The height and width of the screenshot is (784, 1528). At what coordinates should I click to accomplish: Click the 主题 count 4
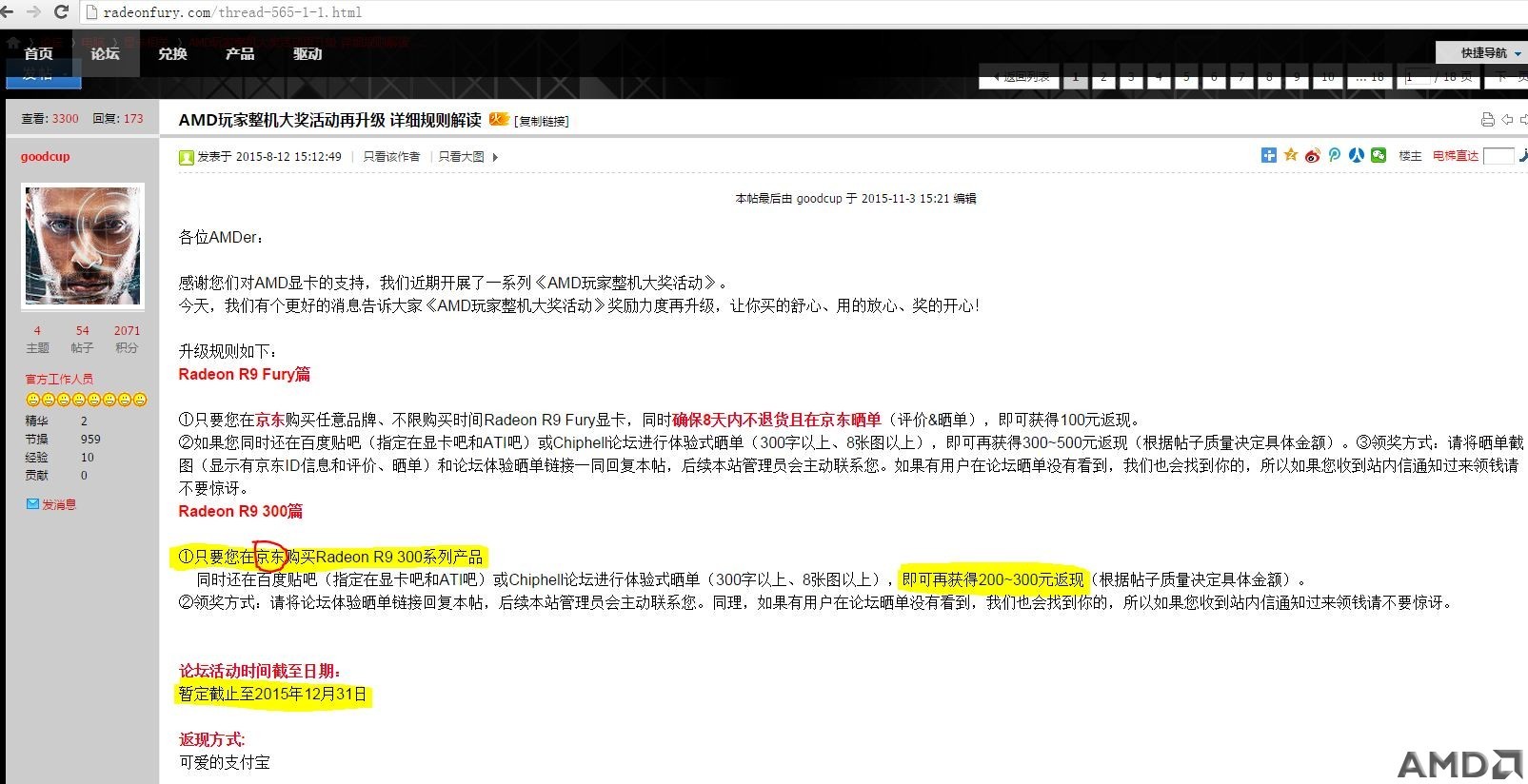[37, 331]
